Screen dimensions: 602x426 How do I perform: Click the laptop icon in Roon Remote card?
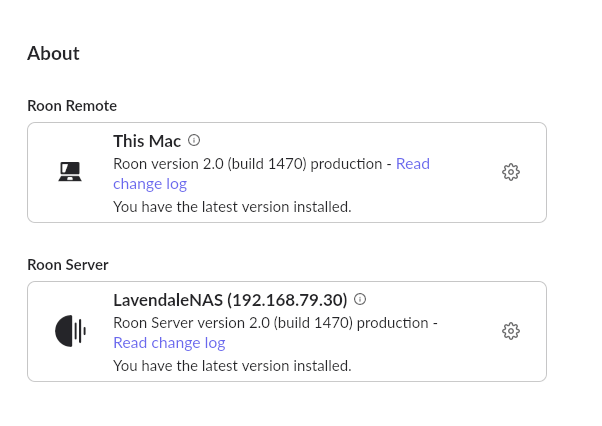[x=70, y=172]
